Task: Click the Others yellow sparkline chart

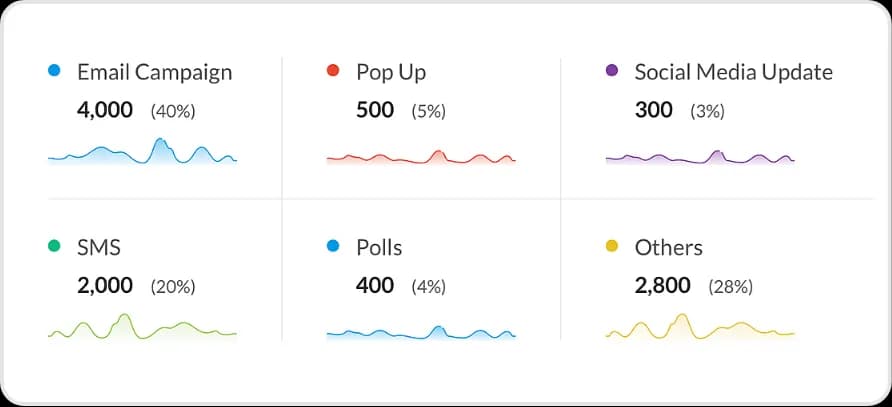Action: [700, 327]
